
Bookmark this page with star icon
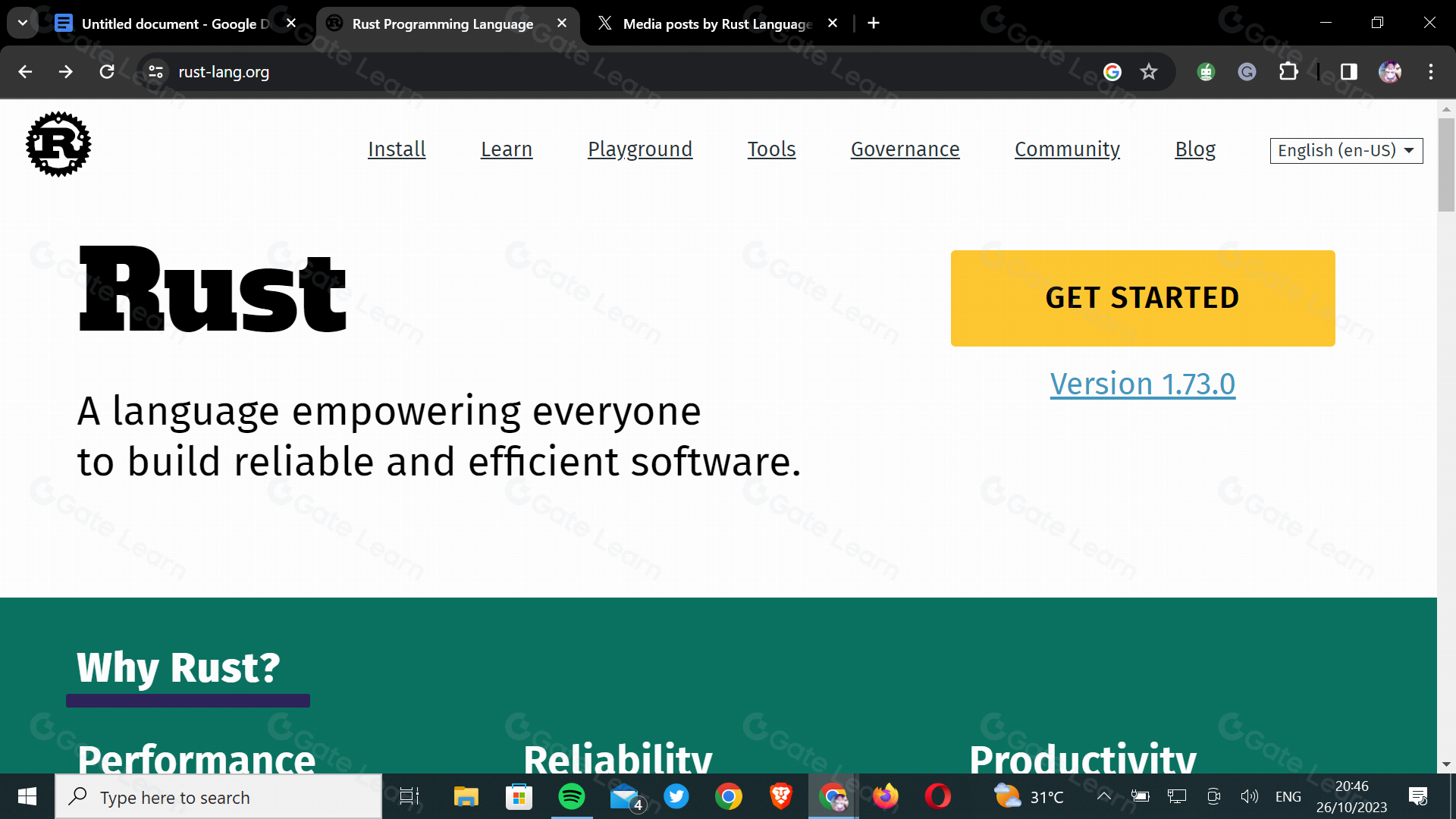coord(1149,72)
